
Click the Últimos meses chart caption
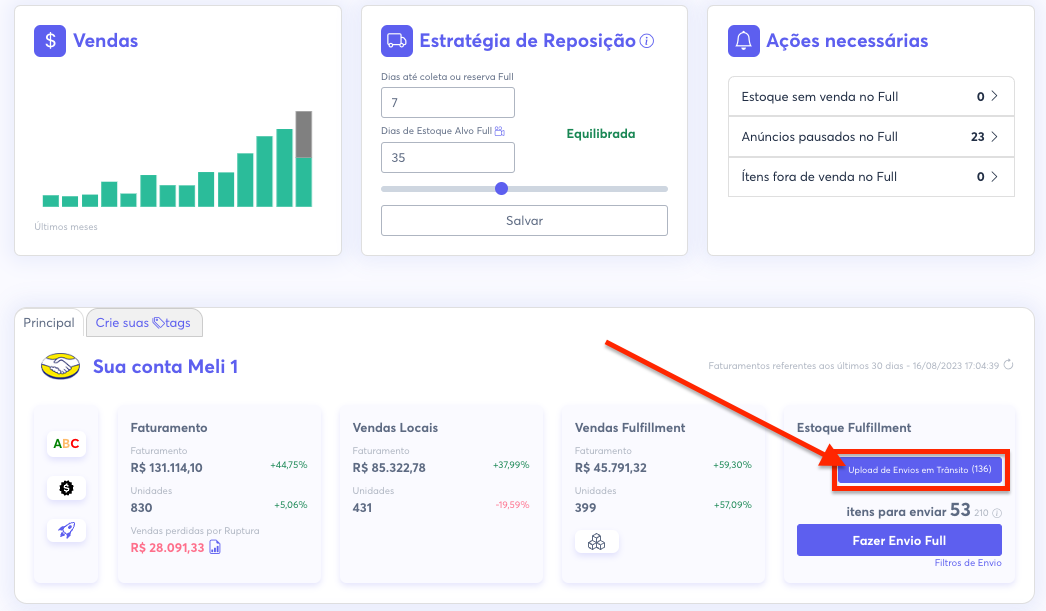click(66, 227)
